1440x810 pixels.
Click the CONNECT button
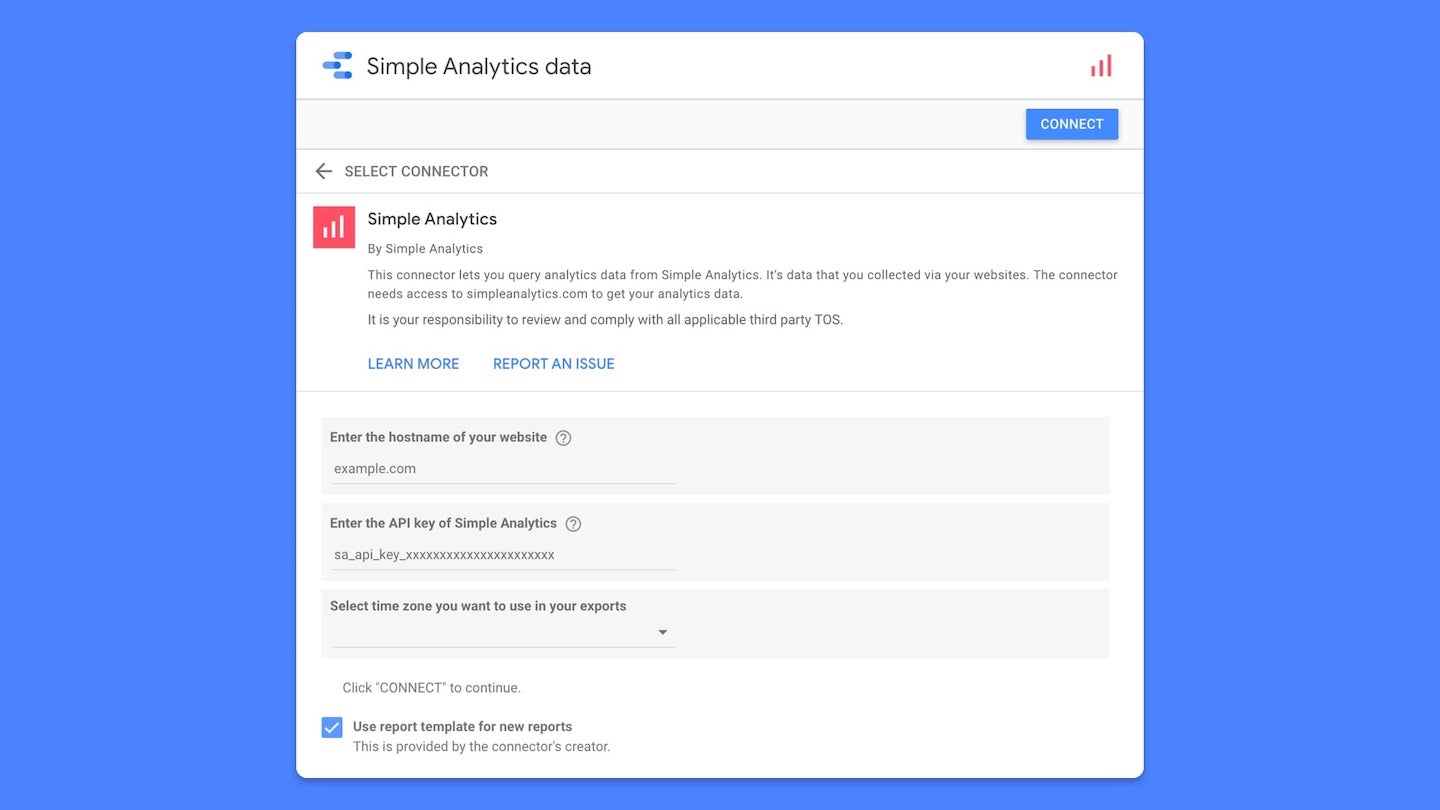pos(1072,124)
